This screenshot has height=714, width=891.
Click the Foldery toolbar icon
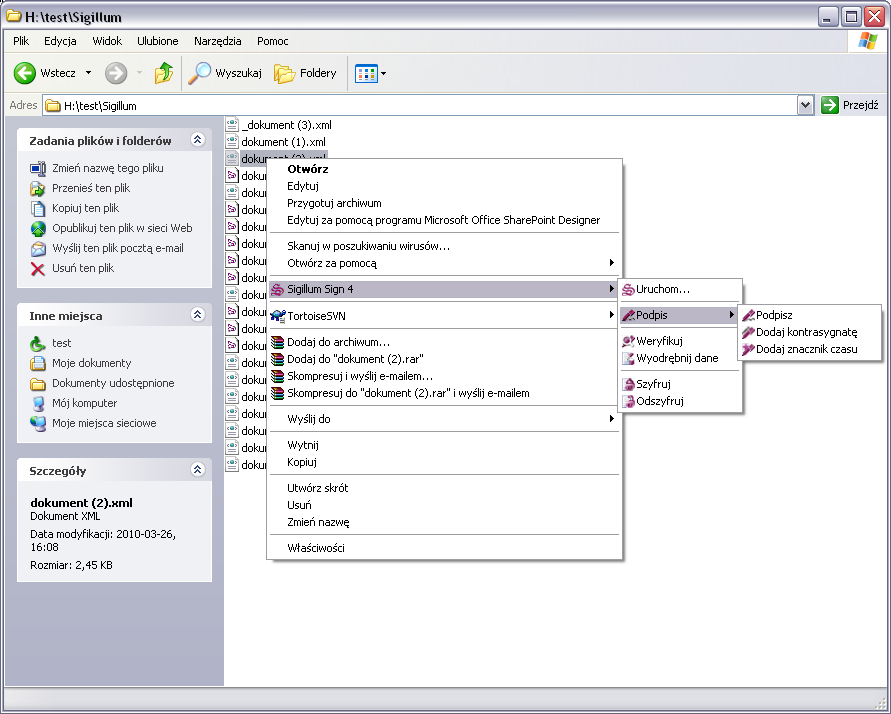(285, 73)
